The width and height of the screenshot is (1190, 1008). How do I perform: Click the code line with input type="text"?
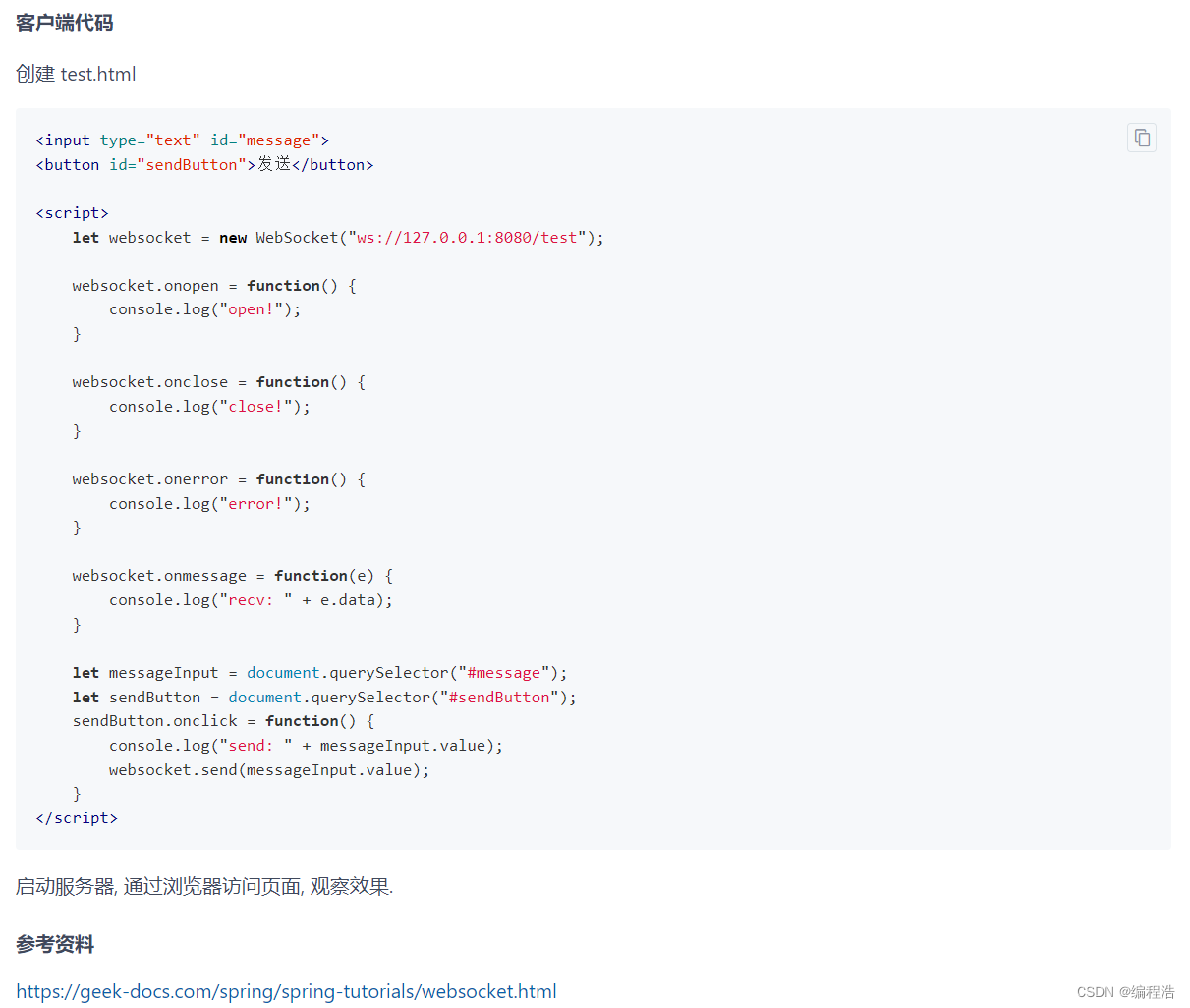[182, 140]
